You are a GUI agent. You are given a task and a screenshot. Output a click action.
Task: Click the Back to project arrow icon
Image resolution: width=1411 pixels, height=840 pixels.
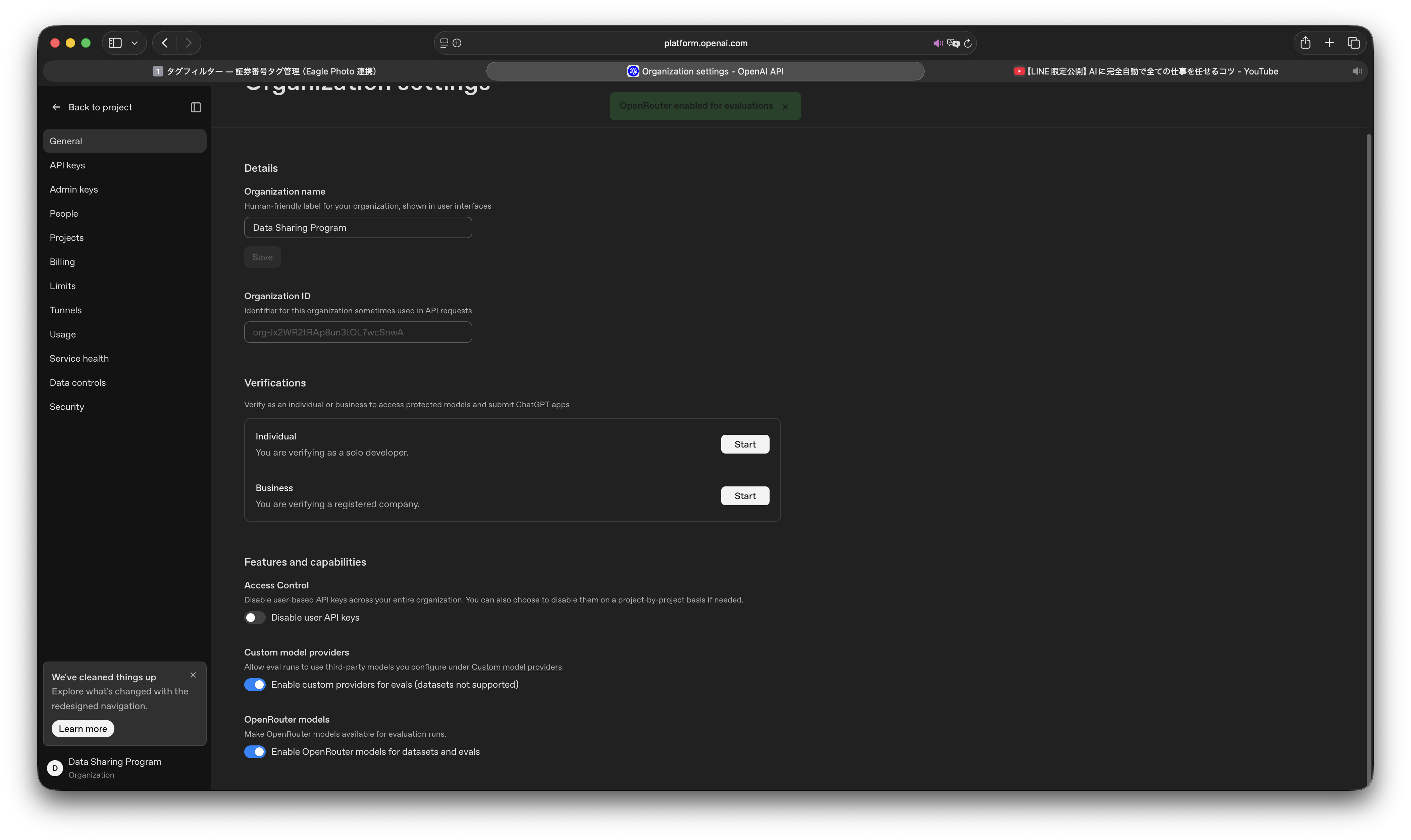pos(56,107)
